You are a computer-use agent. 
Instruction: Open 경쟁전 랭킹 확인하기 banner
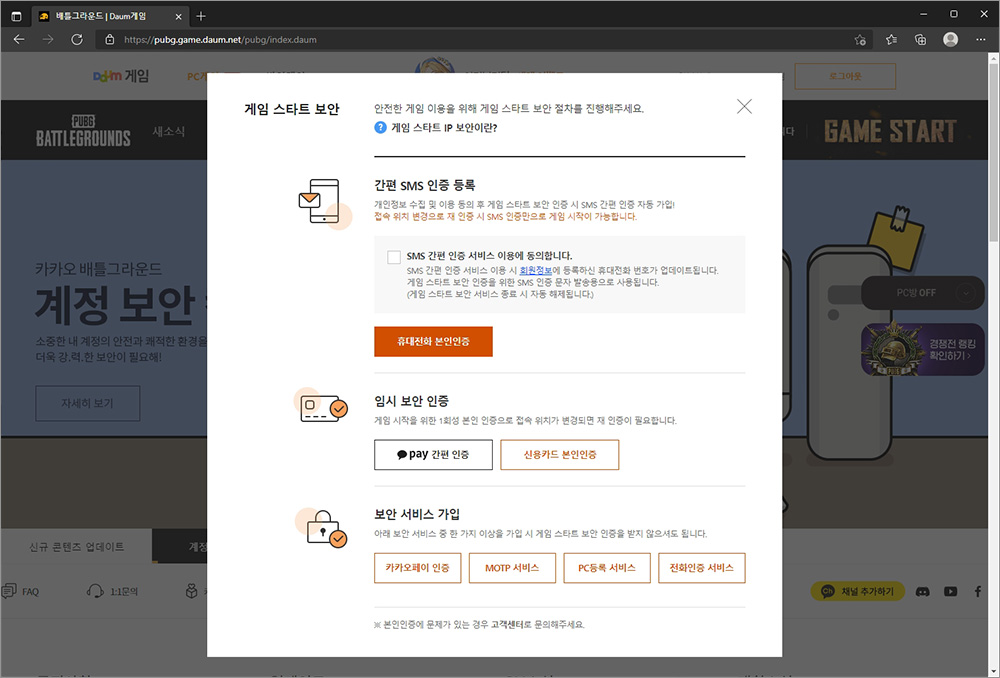click(x=922, y=349)
